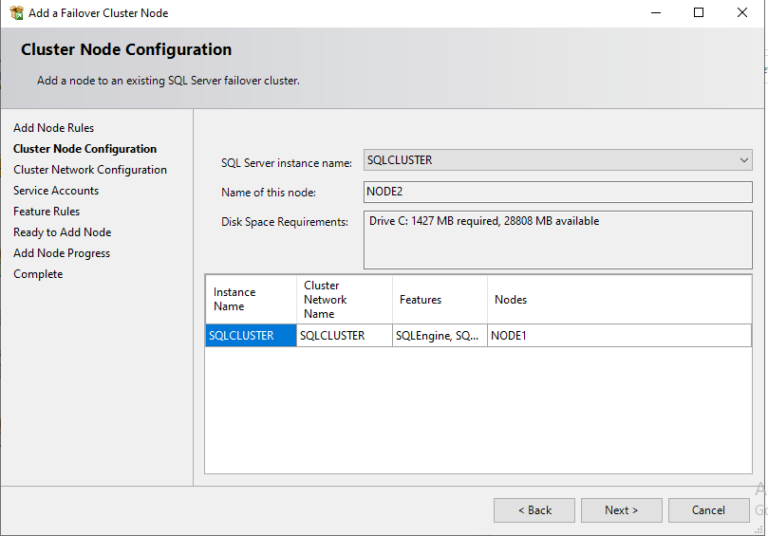Maximize the Add a Failover Cluster Node window
Image resolution: width=768 pixels, height=536 pixels.
point(698,13)
